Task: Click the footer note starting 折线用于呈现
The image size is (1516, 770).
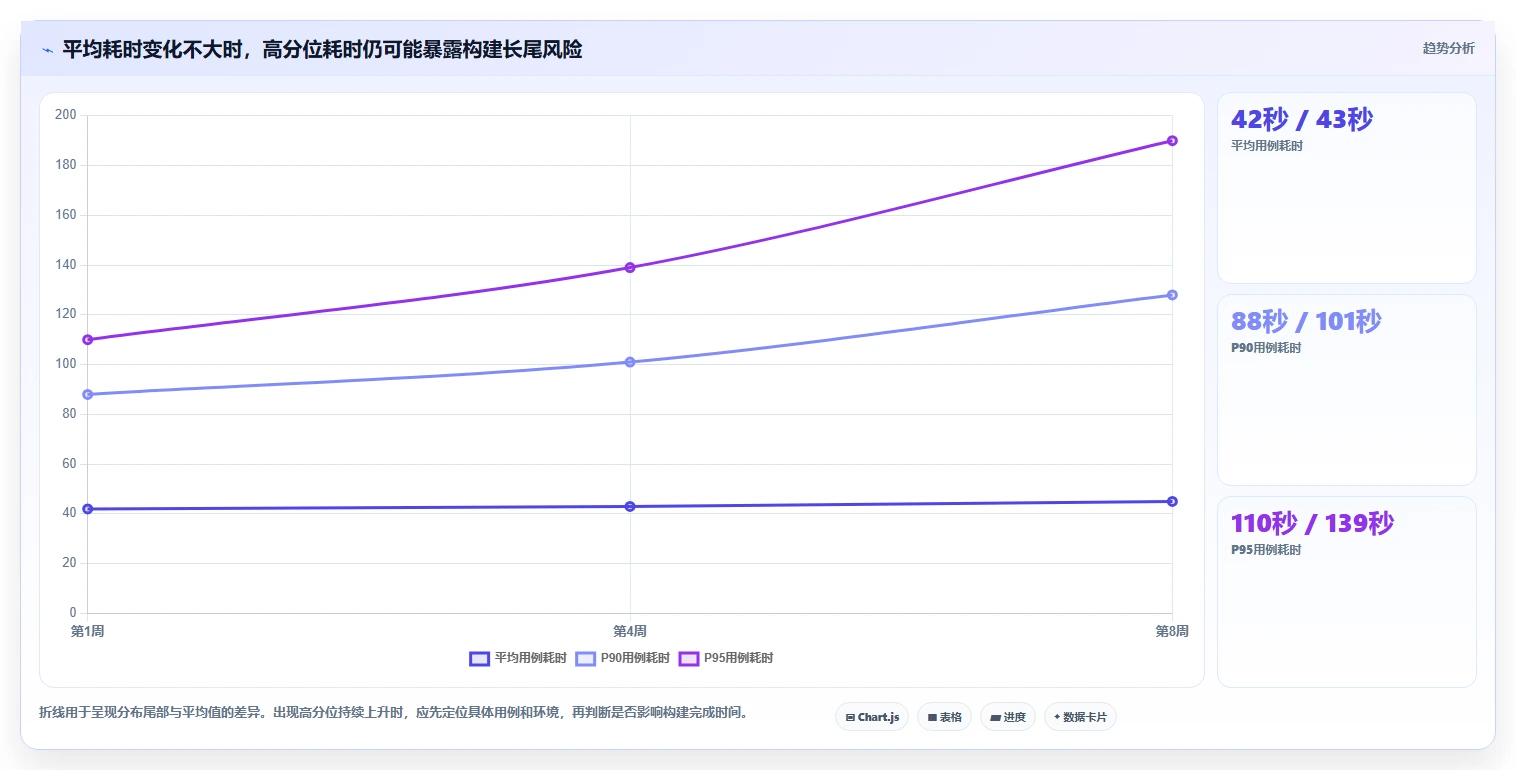Action: coord(393,713)
